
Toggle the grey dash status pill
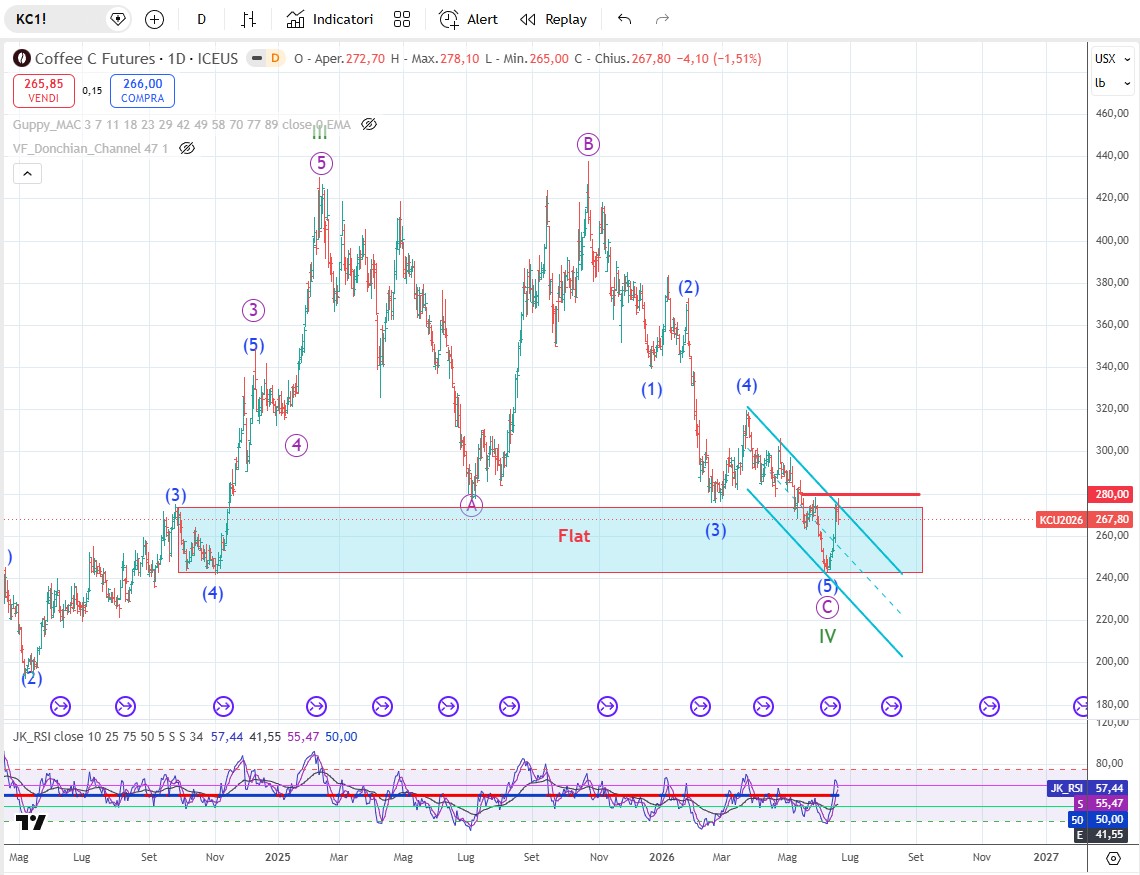coord(257,58)
